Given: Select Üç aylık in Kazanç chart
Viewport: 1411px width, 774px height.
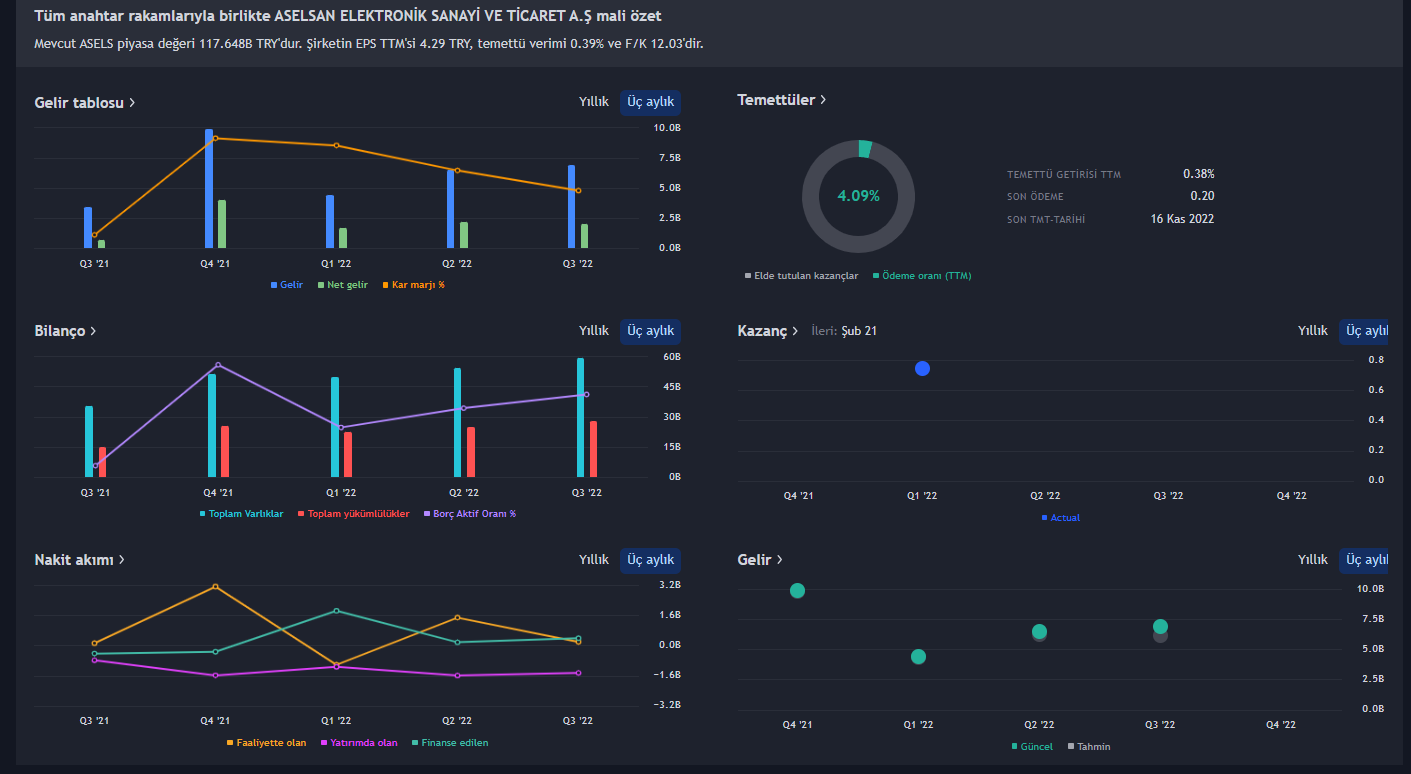Looking at the screenshot, I should 1364,331.
